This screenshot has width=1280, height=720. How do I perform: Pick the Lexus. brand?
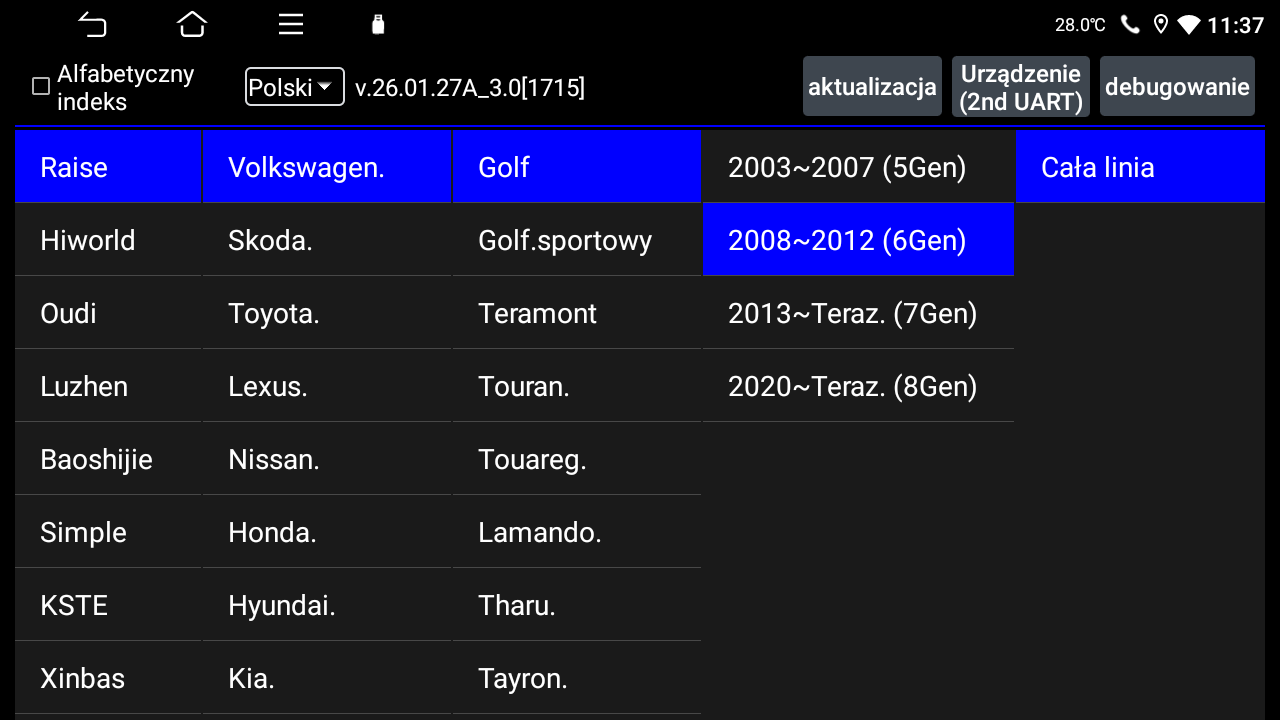tap(327, 386)
